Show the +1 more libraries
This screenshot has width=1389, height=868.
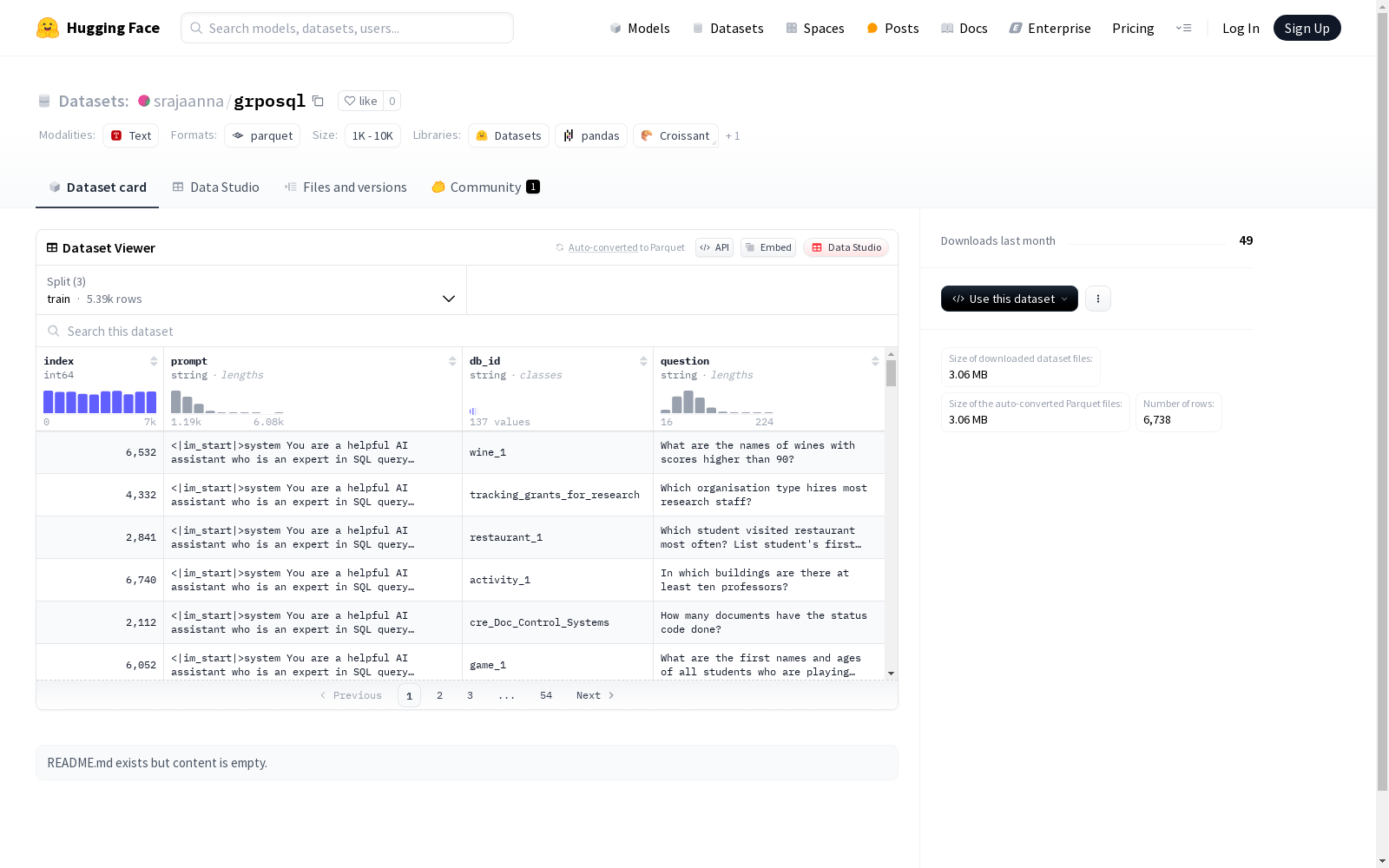733,135
